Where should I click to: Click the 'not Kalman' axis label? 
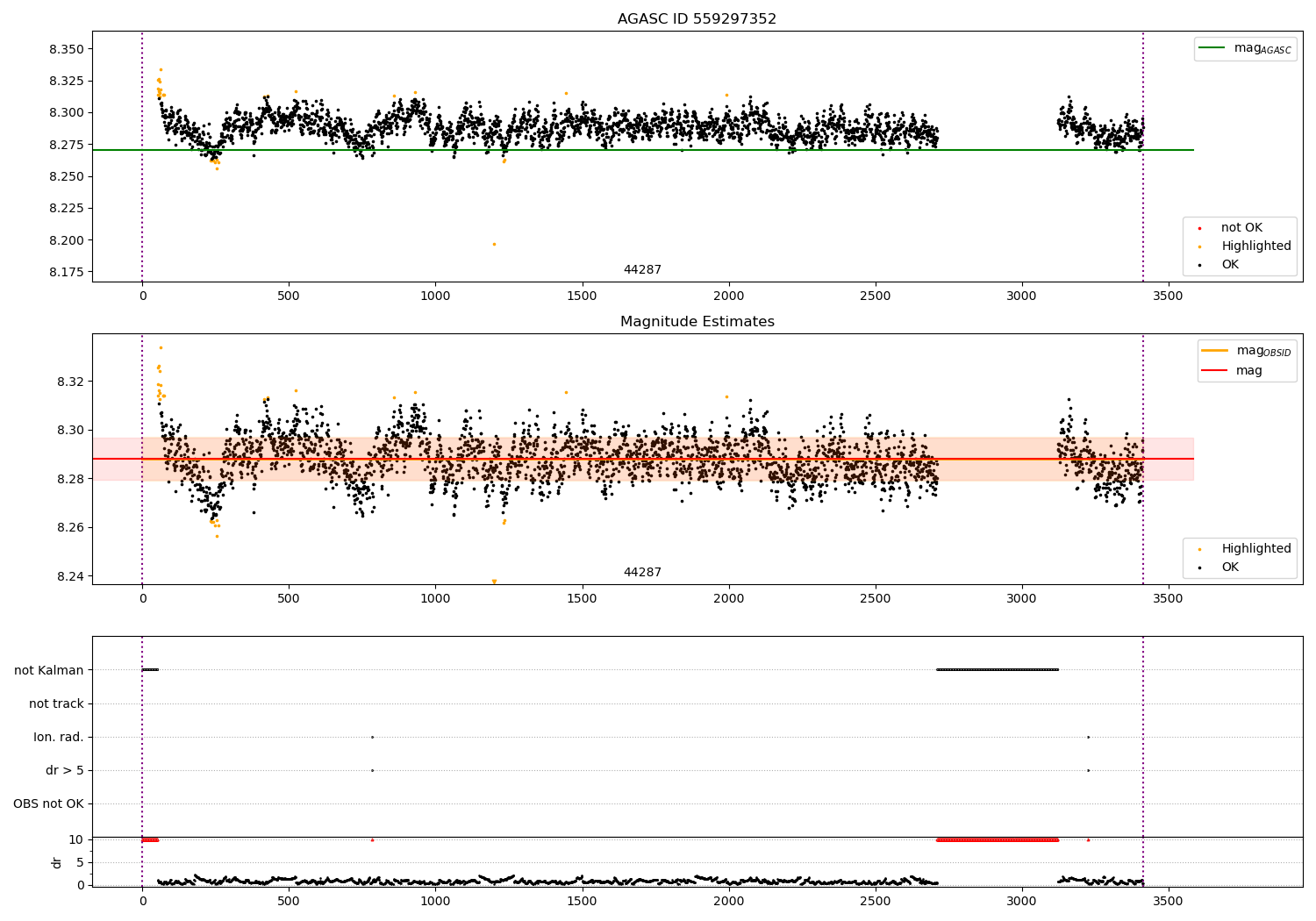pos(49,670)
